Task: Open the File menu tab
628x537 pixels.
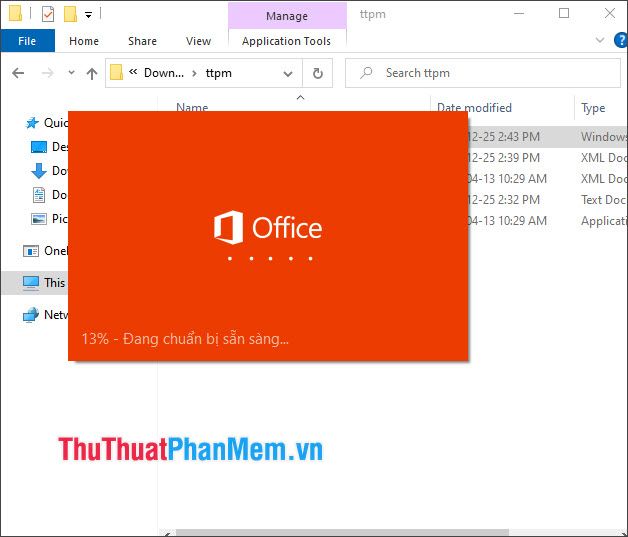Action: (x=27, y=41)
